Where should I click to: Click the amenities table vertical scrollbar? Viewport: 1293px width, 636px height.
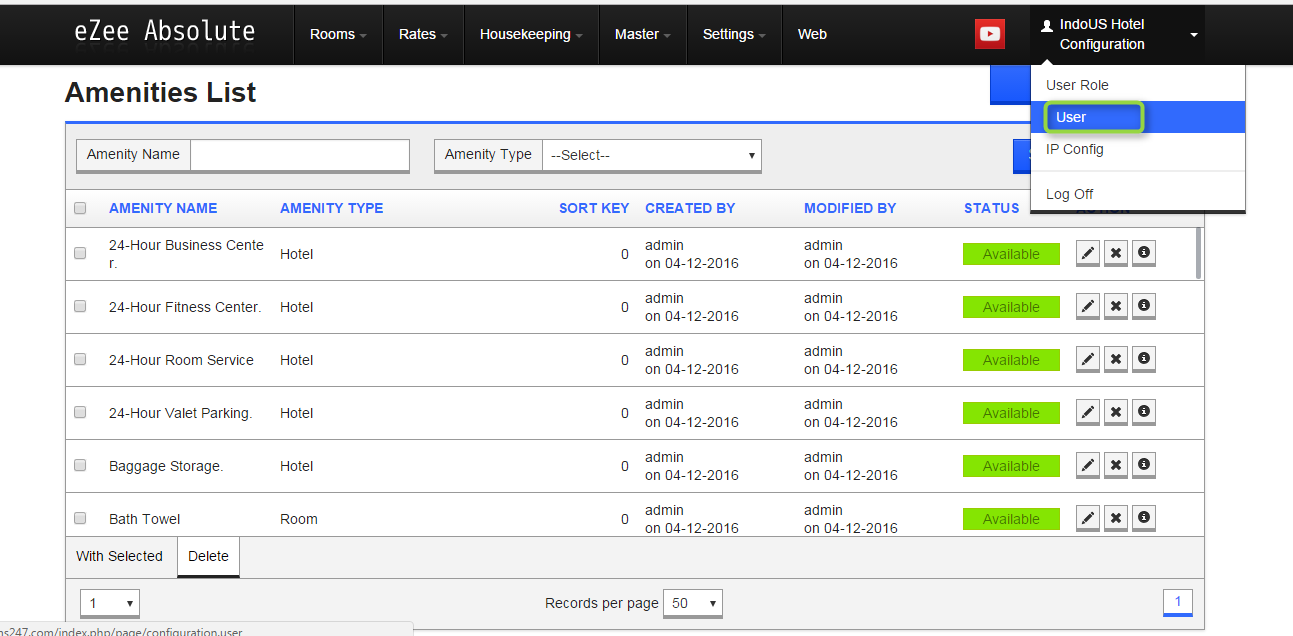pyautogui.click(x=1199, y=254)
